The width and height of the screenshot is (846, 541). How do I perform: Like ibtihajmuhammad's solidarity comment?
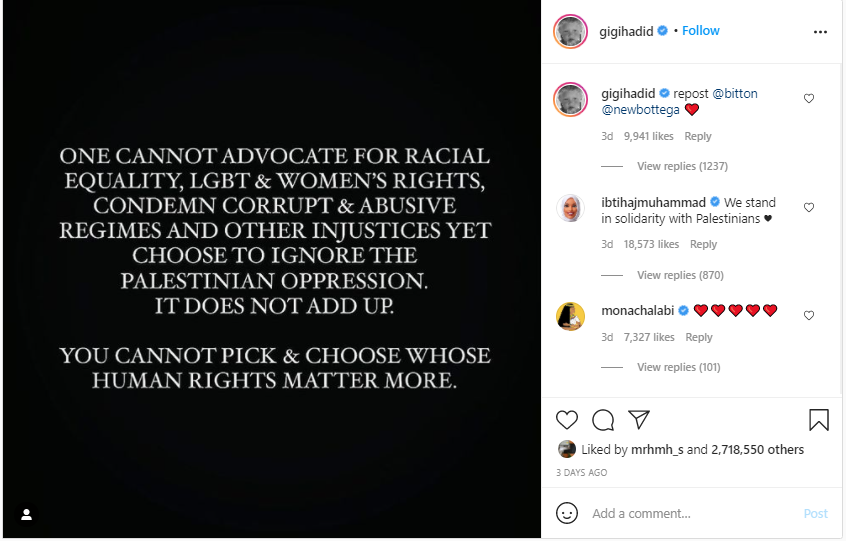click(x=809, y=208)
